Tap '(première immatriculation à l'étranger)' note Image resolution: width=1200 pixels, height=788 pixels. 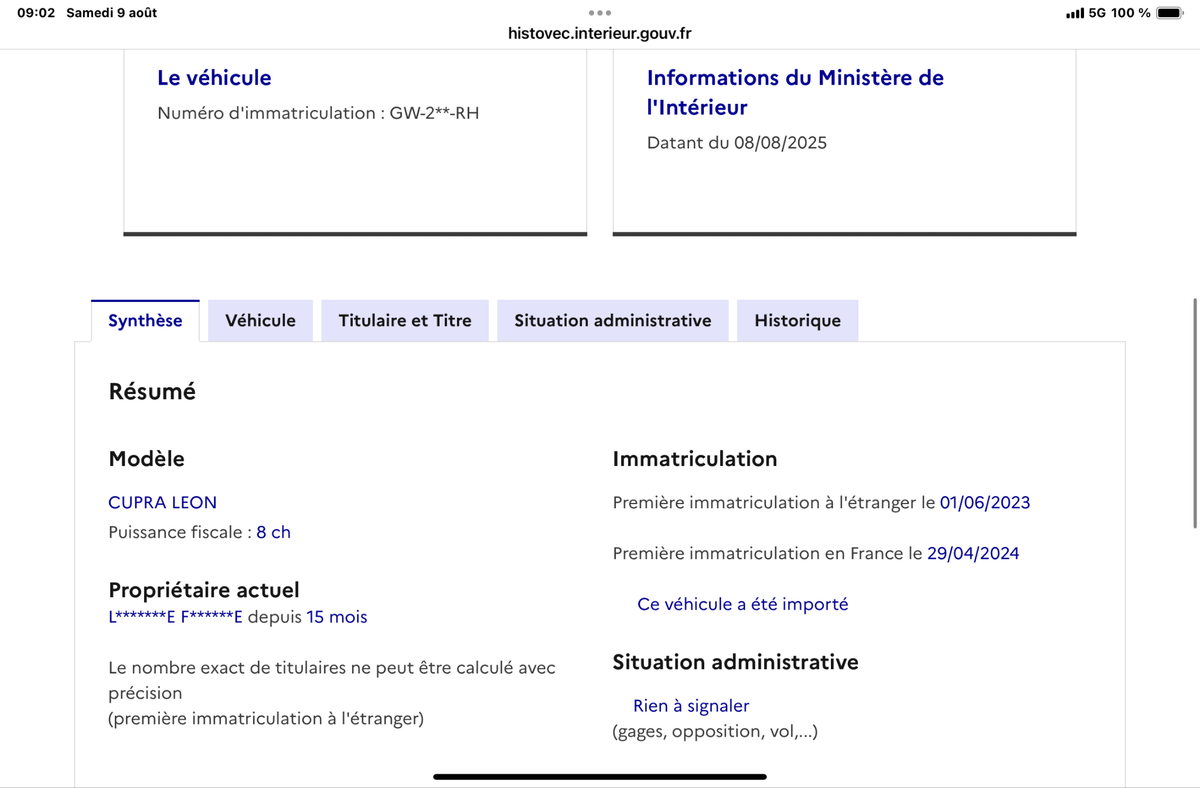pos(266,719)
